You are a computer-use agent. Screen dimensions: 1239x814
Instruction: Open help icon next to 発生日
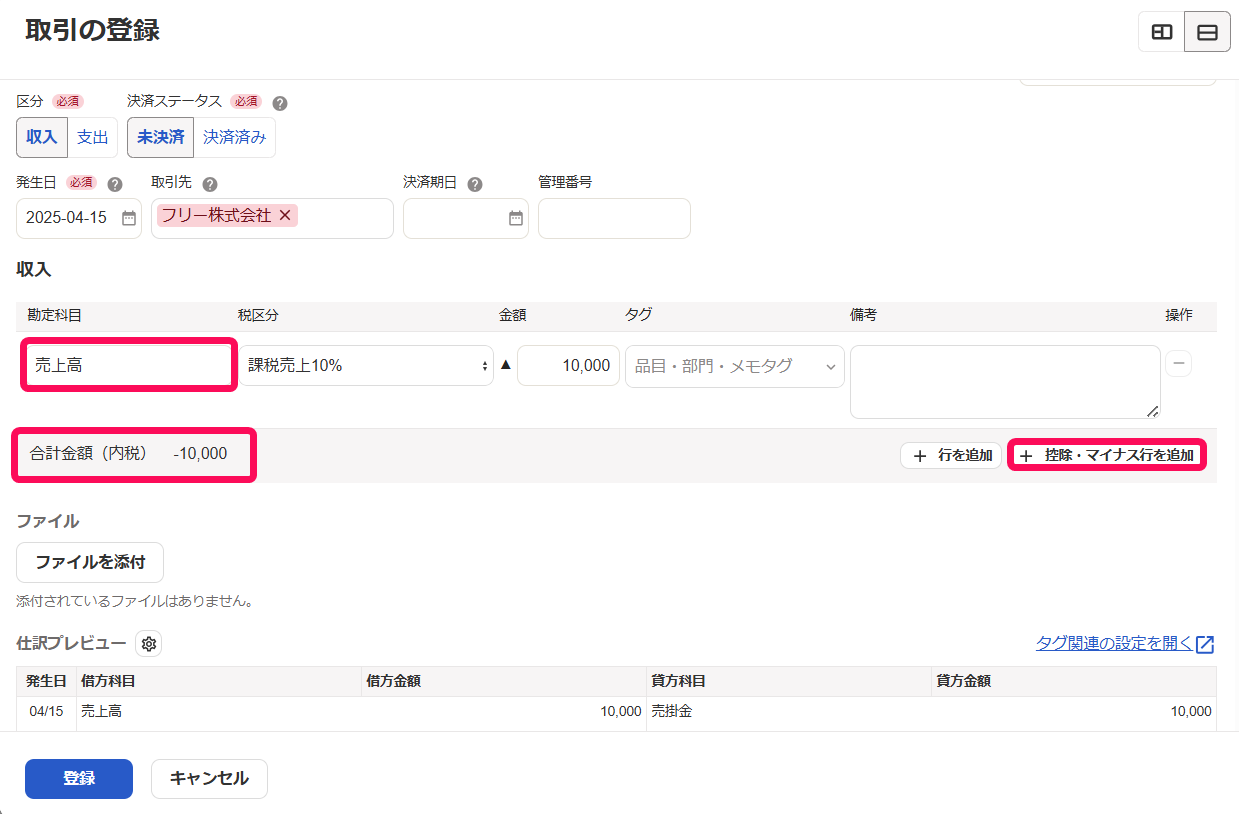click(115, 184)
